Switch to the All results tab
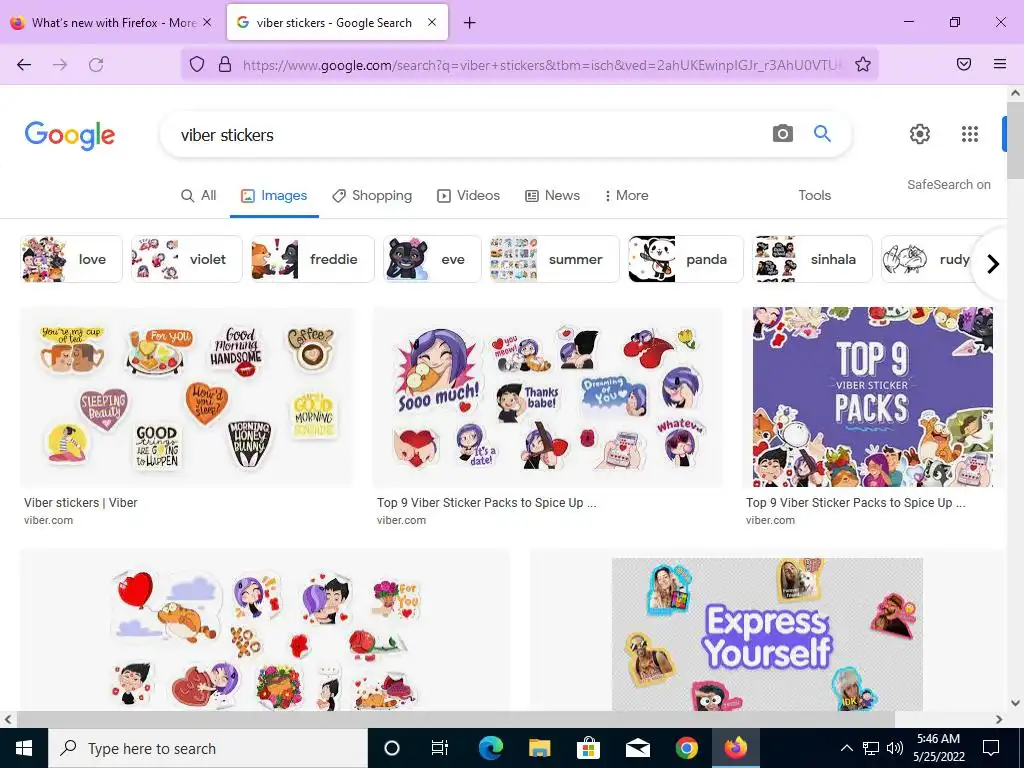 pyautogui.click(x=199, y=195)
